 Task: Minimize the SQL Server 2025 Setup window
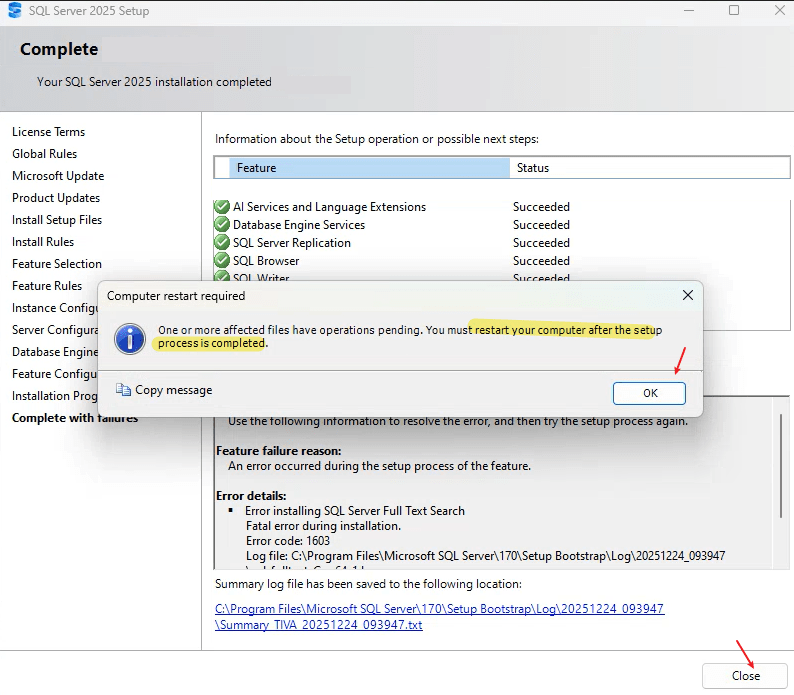click(x=689, y=10)
